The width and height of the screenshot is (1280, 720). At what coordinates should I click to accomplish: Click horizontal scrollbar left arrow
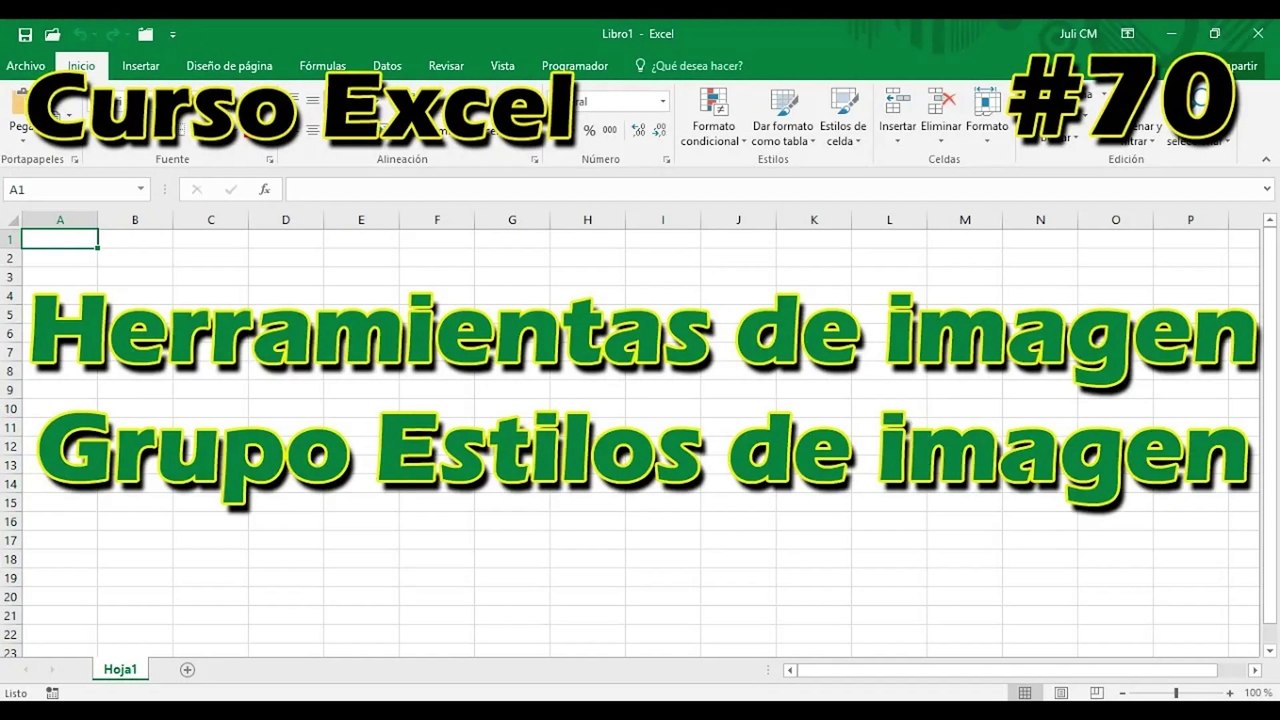pyautogui.click(x=790, y=670)
